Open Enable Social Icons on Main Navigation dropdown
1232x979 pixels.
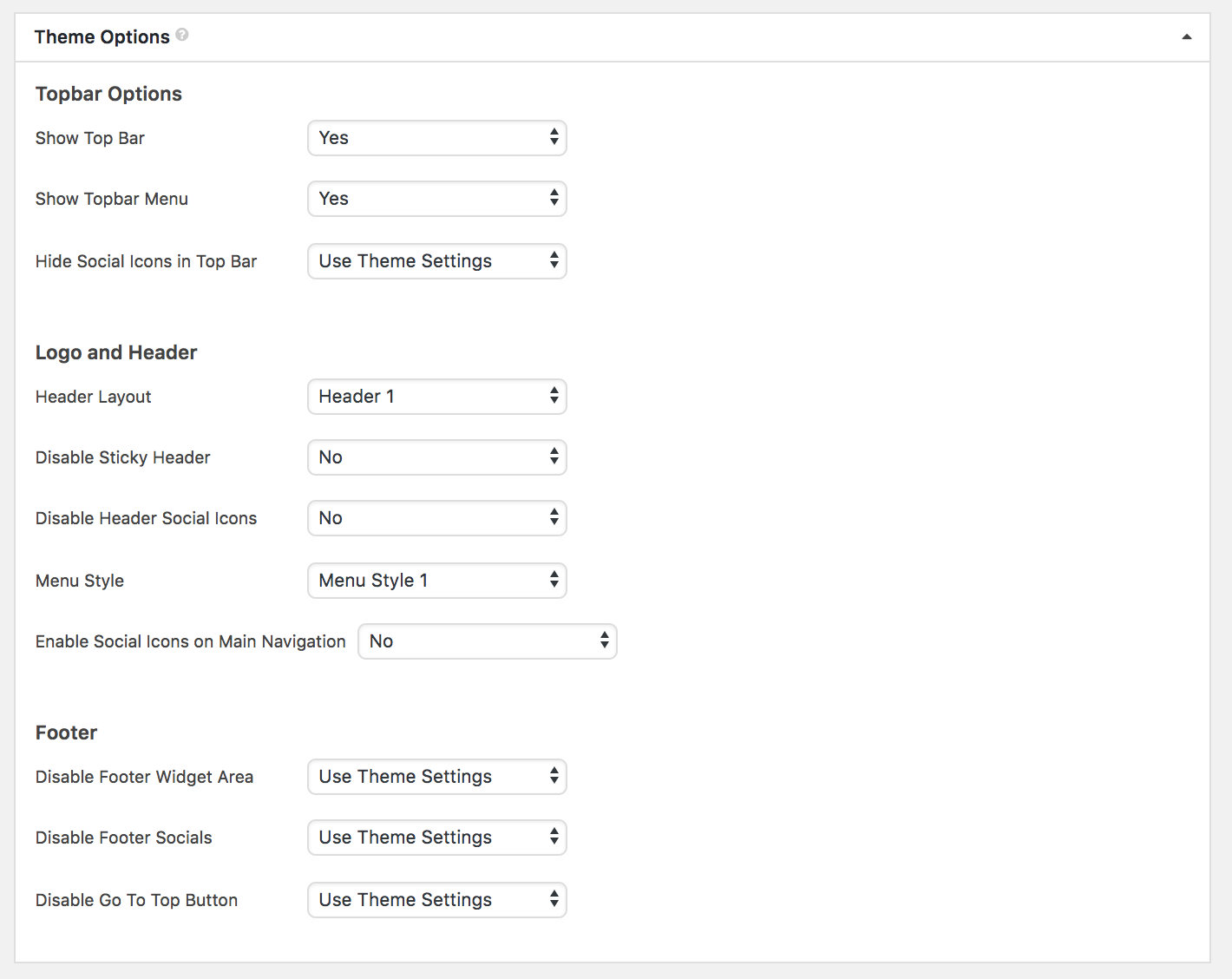click(x=487, y=641)
